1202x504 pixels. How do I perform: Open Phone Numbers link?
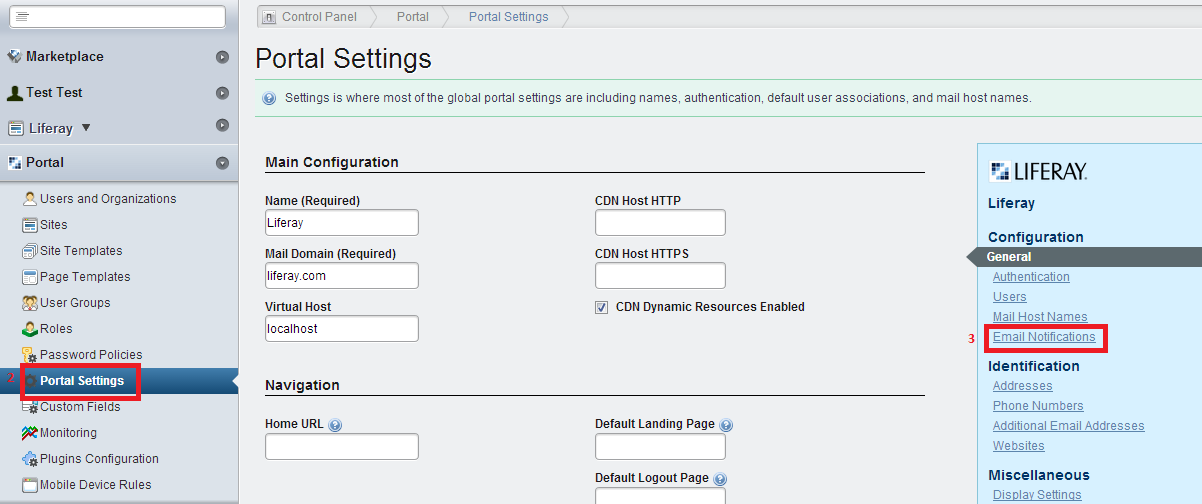click(x=1038, y=406)
